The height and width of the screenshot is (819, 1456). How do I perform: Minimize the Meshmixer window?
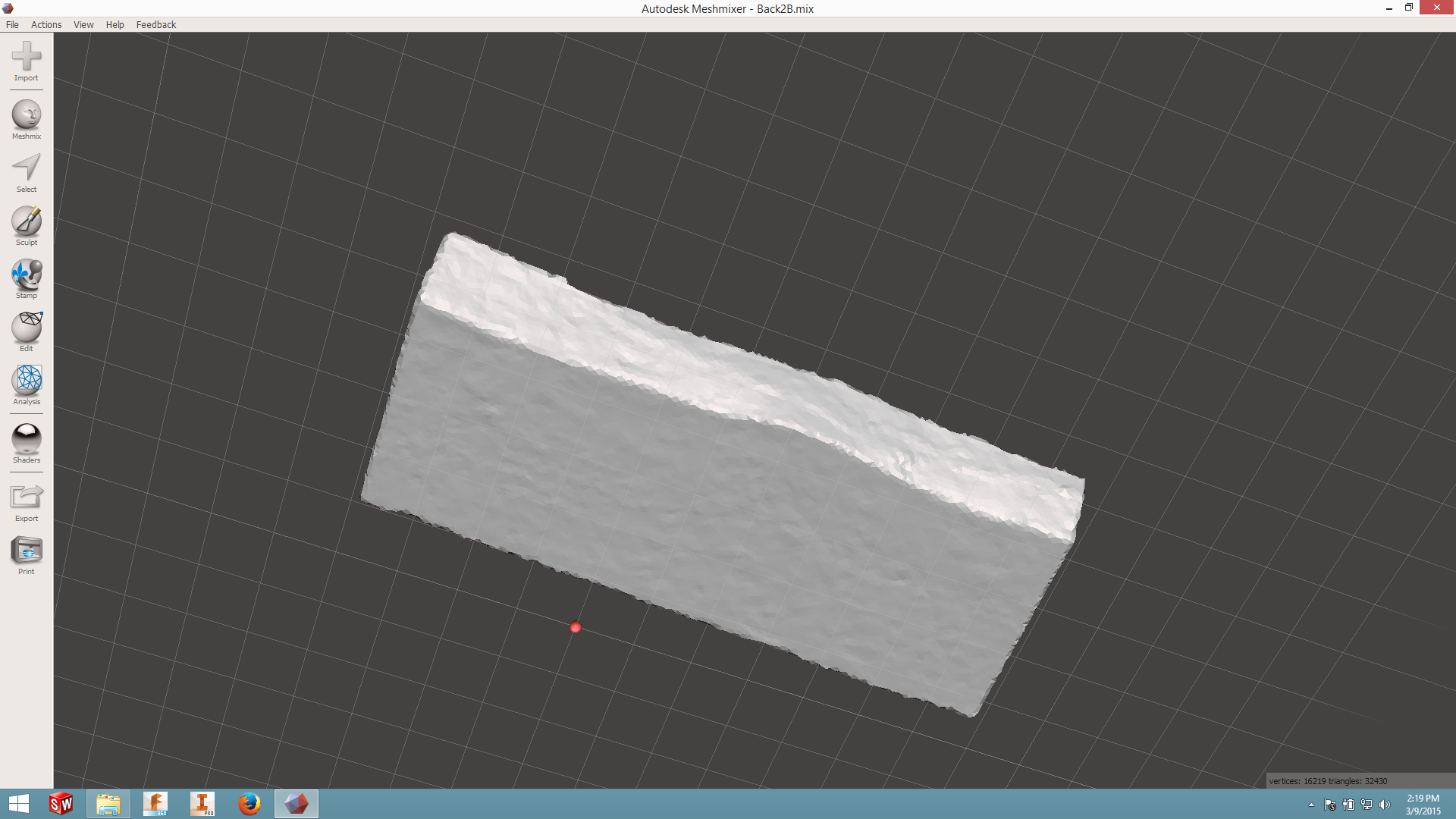(x=1389, y=8)
